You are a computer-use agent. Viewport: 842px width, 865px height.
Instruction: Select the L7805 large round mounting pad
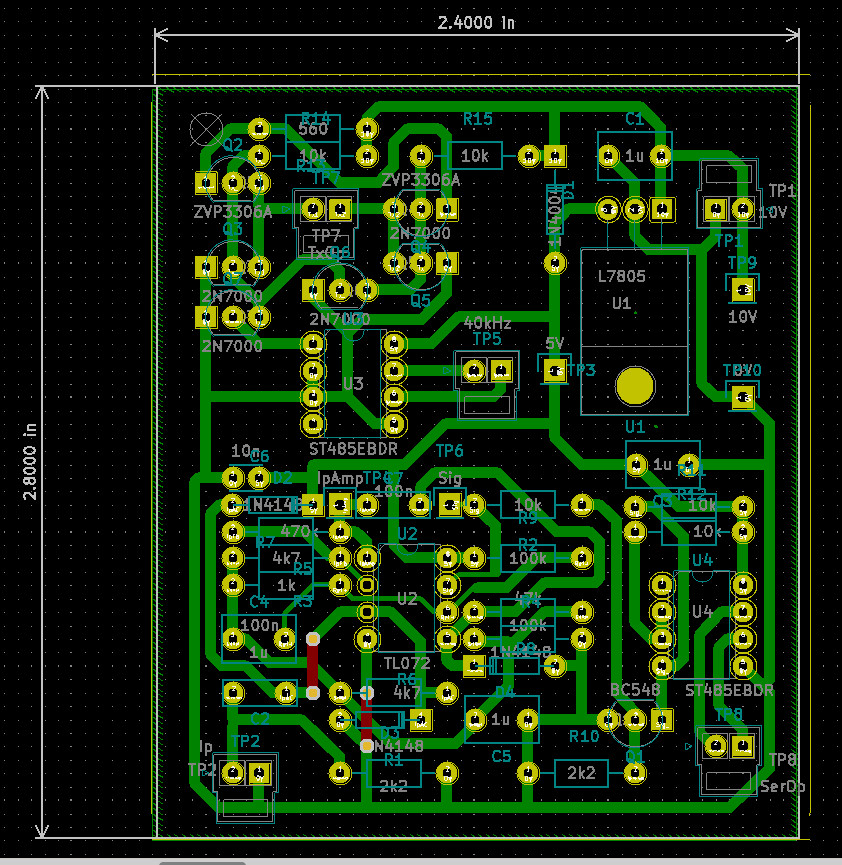click(635, 386)
